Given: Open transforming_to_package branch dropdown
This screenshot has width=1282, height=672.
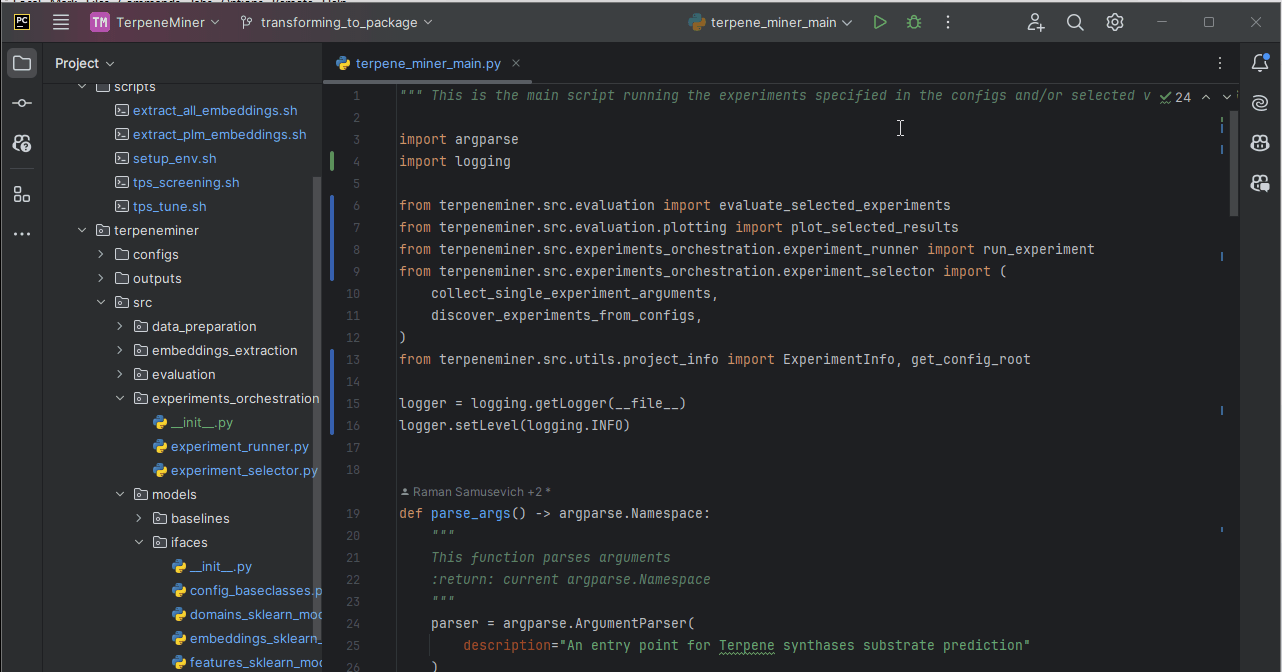Looking at the screenshot, I should [337, 22].
